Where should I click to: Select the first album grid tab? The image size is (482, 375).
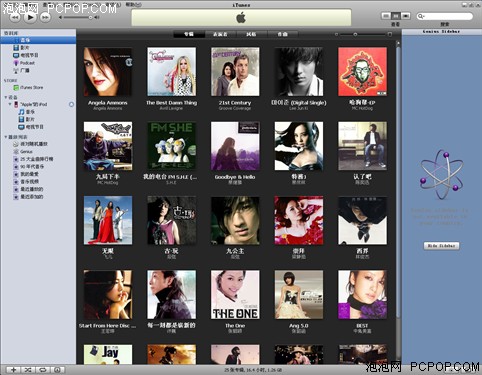pos(189,34)
